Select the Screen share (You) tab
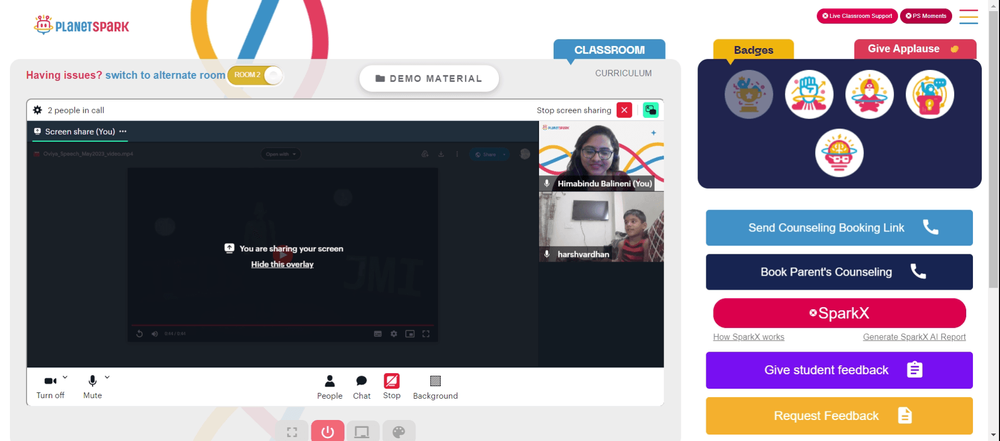 [x=80, y=131]
